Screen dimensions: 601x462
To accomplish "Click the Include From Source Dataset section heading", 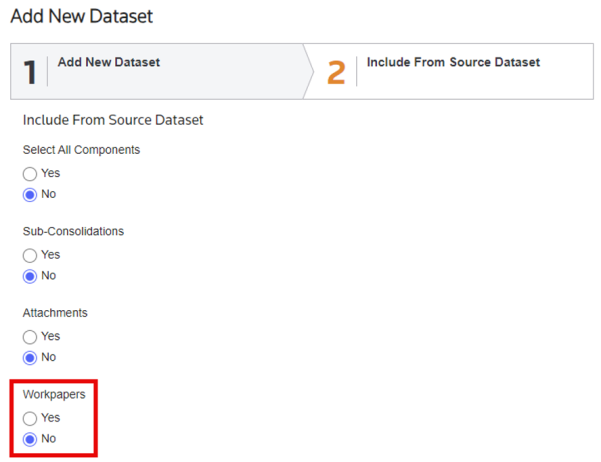I will click(x=113, y=120).
